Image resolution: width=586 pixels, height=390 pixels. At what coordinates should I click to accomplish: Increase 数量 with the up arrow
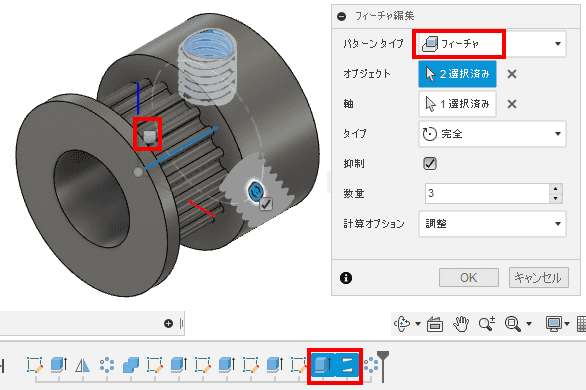click(556, 189)
